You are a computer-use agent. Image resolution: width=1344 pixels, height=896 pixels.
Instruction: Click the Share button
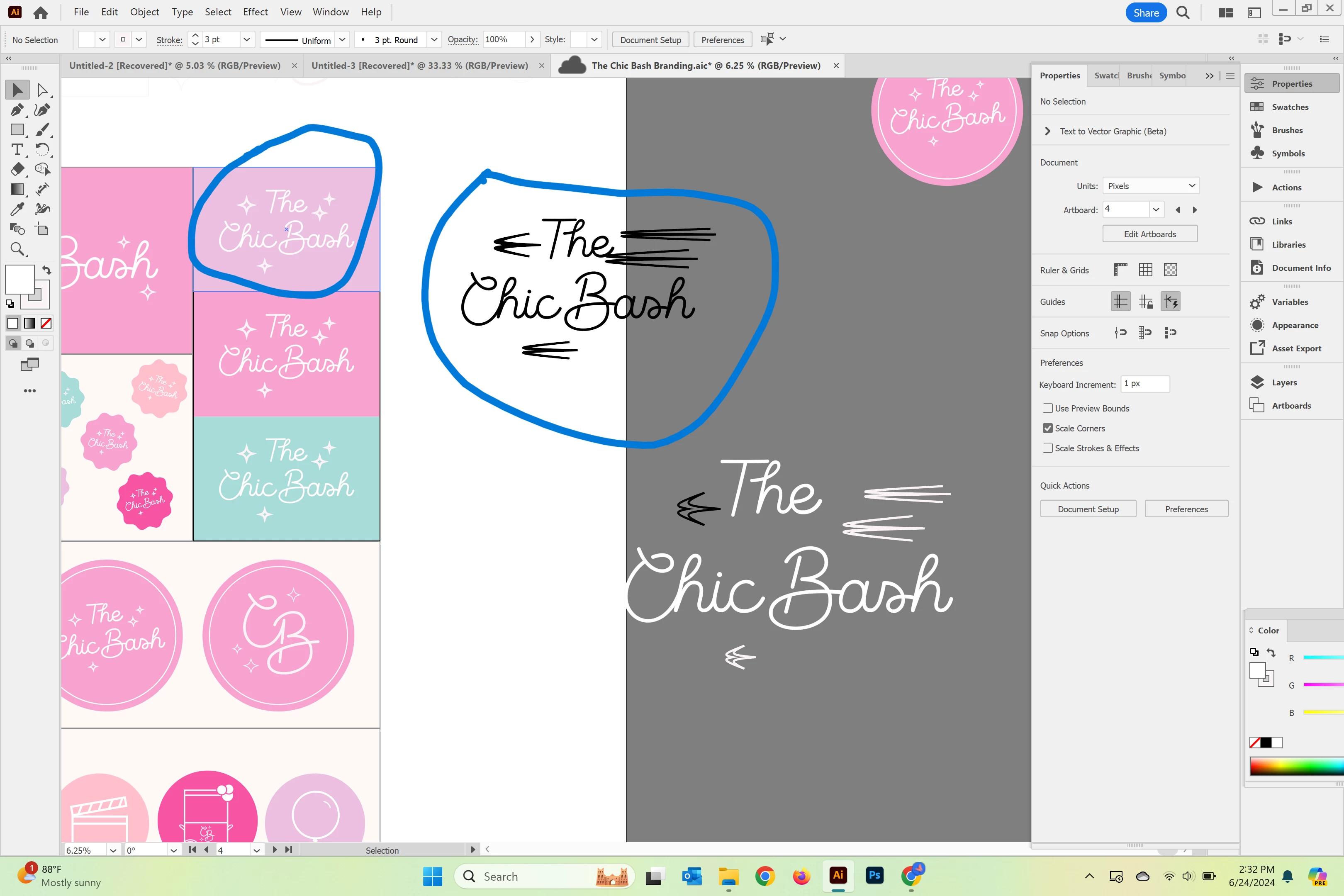coord(1146,12)
